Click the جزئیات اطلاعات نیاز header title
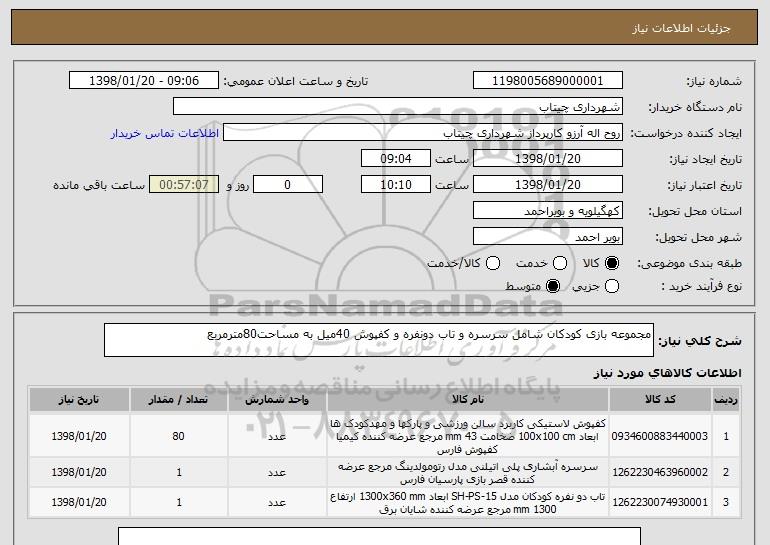Viewport: 770px width, 545px height. (681, 28)
